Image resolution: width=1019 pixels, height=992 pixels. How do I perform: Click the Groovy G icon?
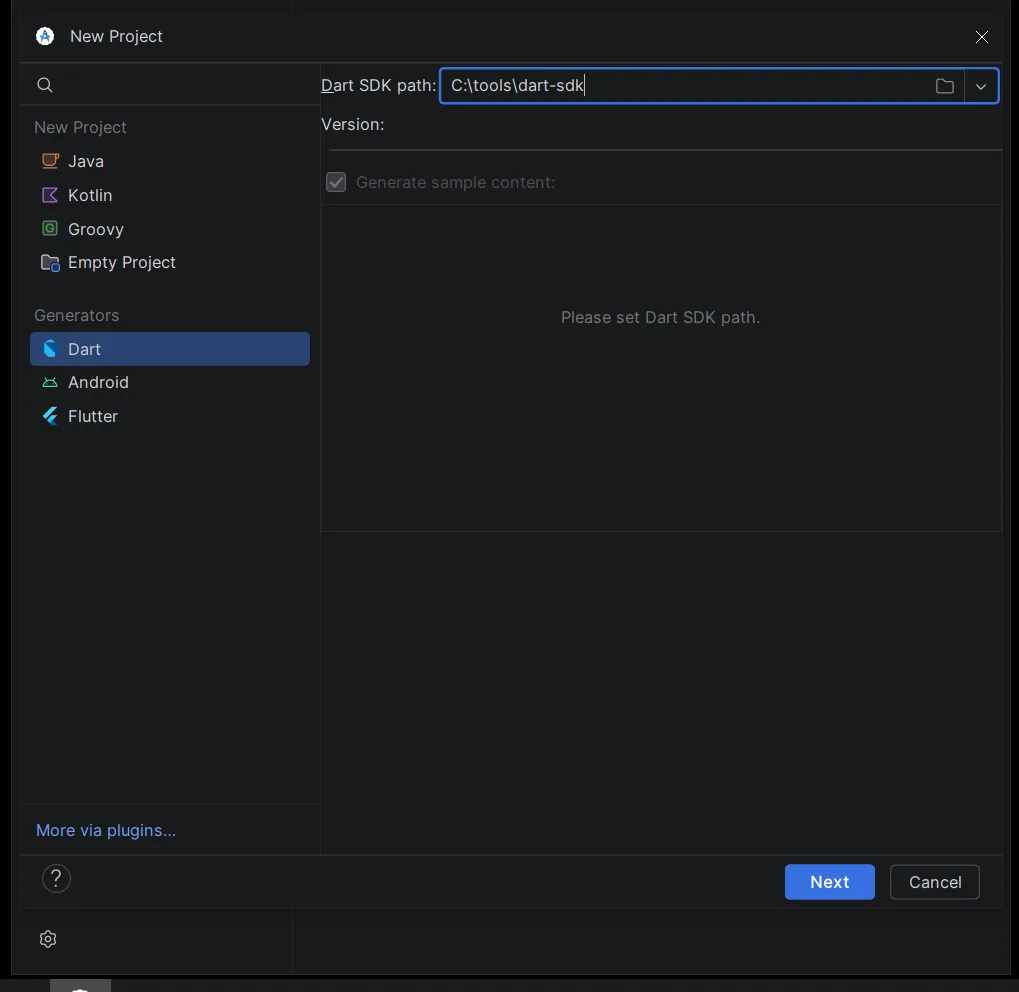point(50,228)
